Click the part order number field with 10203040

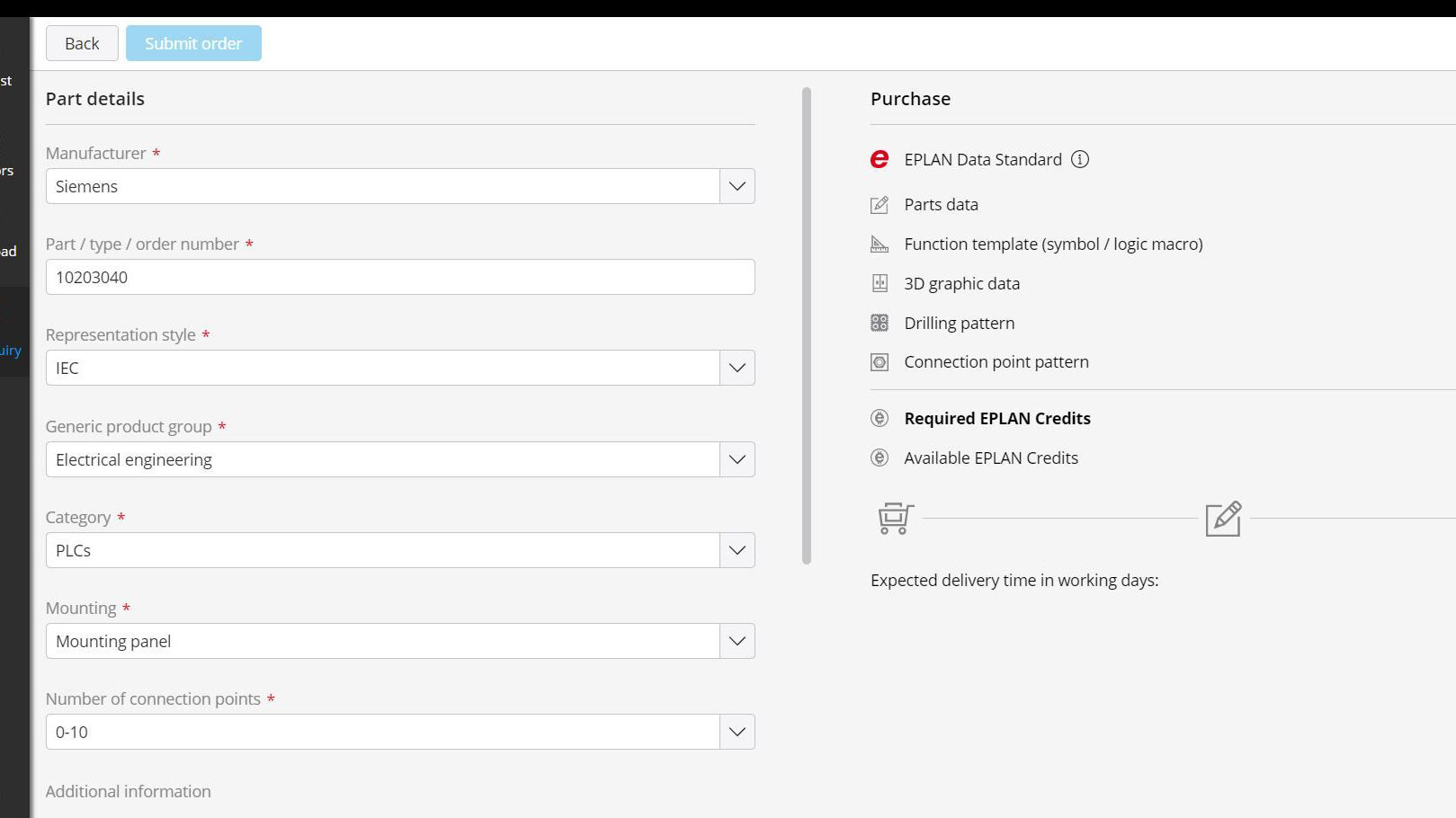pyautogui.click(x=400, y=277)
